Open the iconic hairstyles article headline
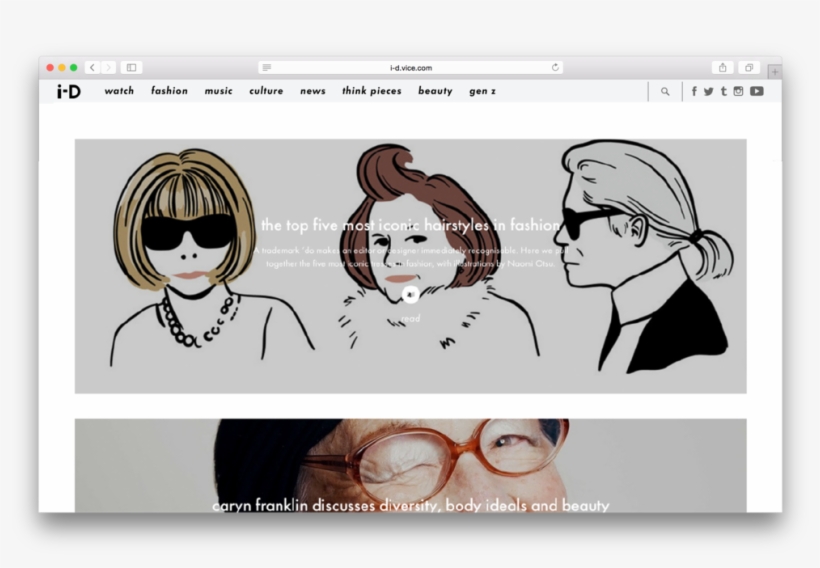This screenshot has height=568, width=820. coord(411,225)
